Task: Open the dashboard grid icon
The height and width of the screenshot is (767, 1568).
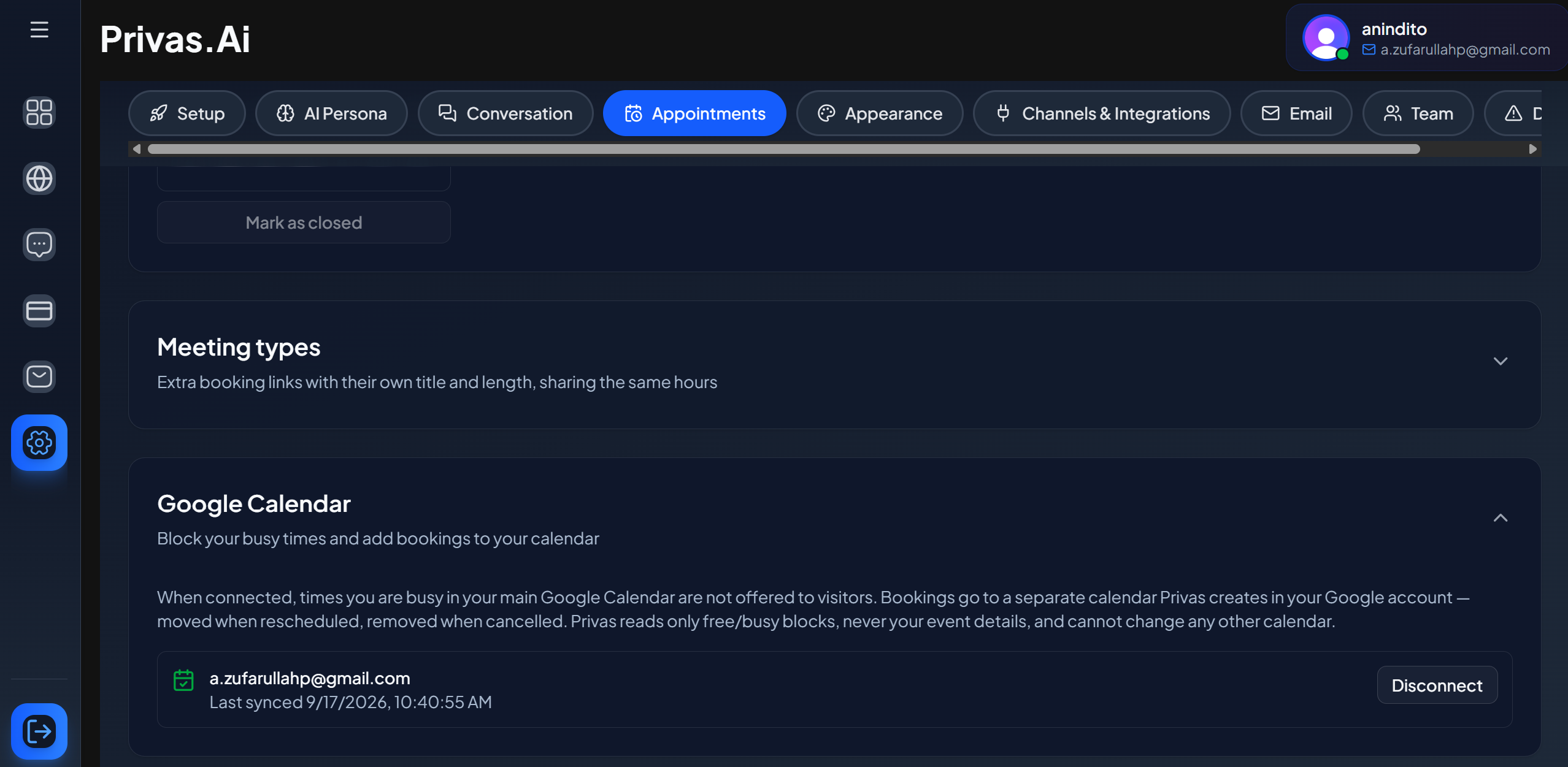Action: click(x=39, y=113)
